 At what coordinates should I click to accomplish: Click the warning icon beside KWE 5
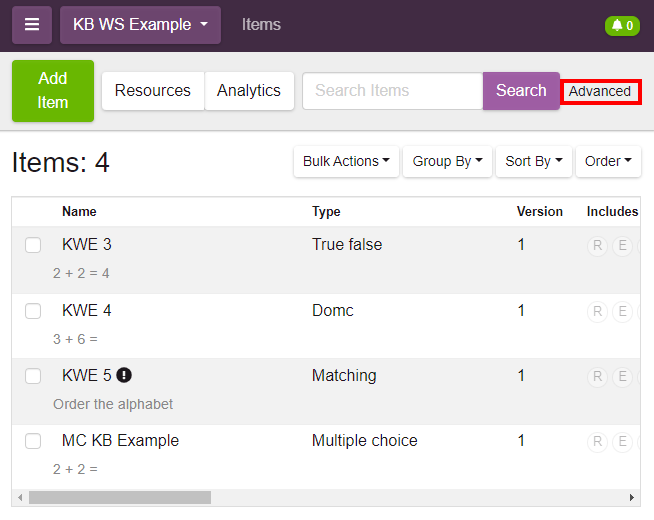124,375
